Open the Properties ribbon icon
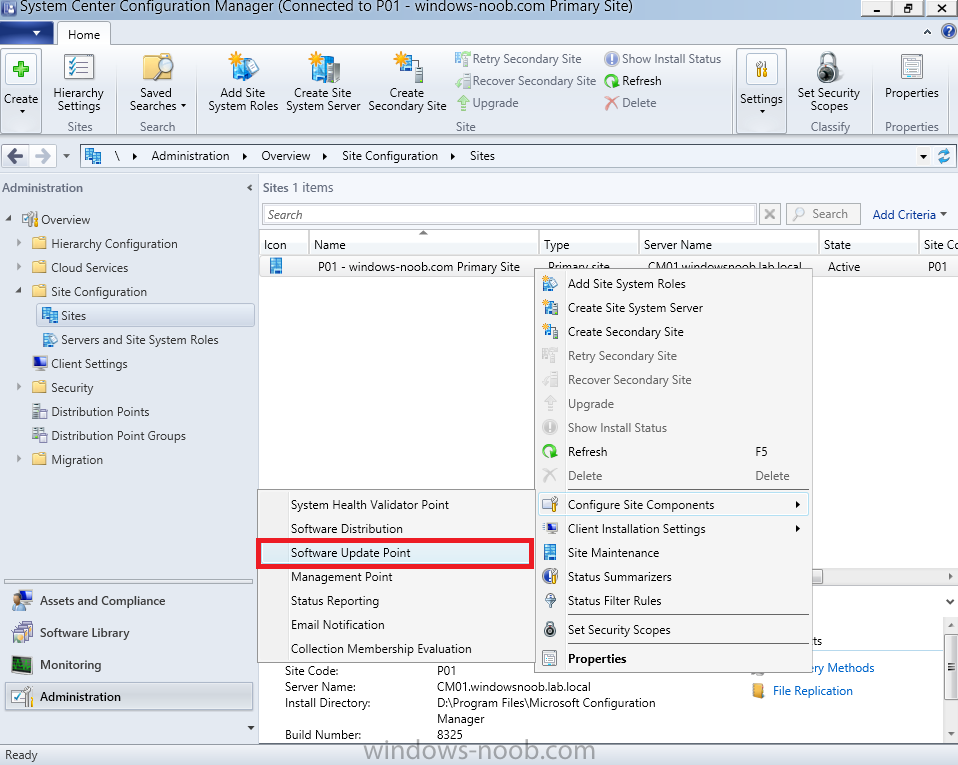Viewport: 958px width, 765px height. coord(912,67)
